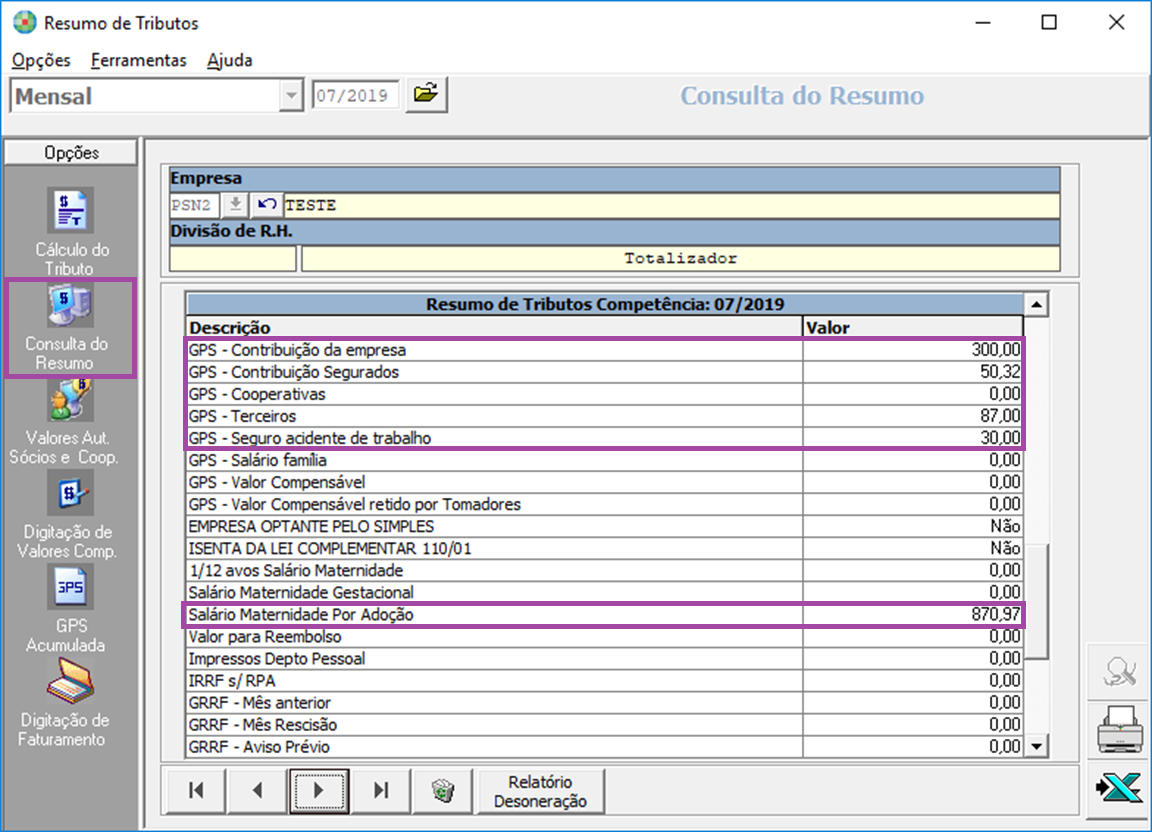Go to previous record
The height and width of the screenshot is (832, 1152).
tap(257, 790)
